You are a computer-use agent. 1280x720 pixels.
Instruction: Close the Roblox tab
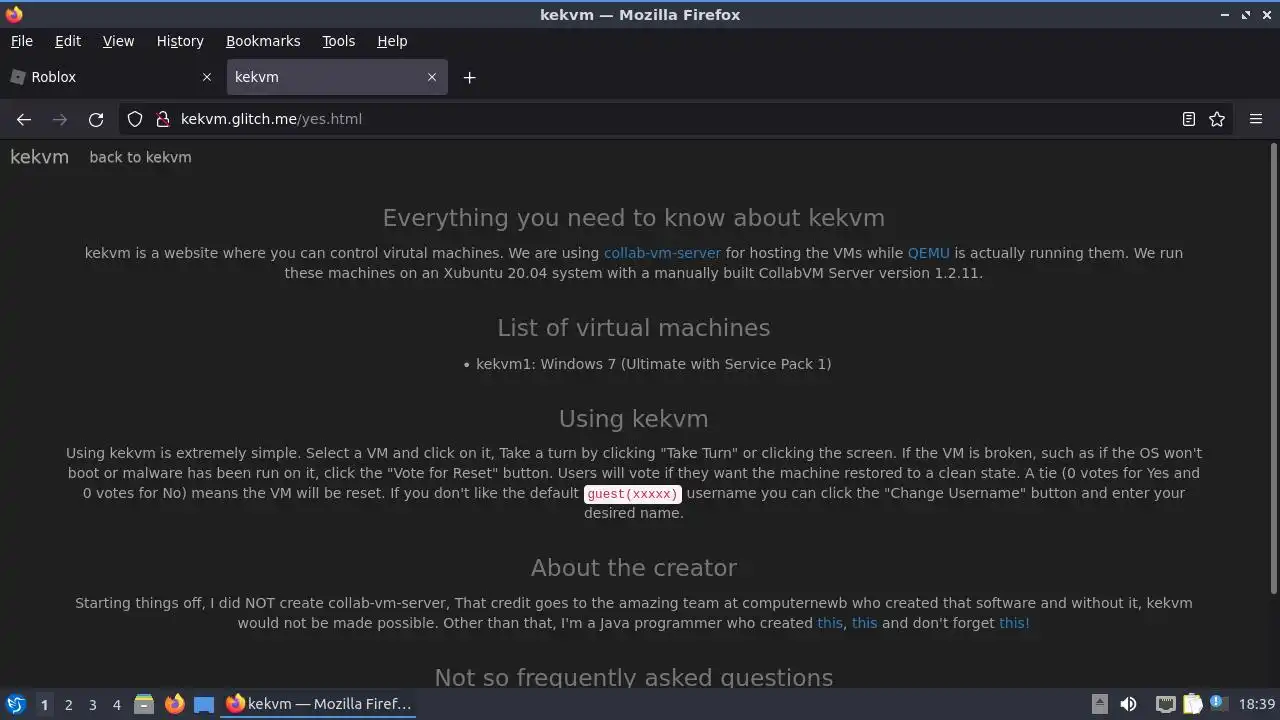pos(207,77)
